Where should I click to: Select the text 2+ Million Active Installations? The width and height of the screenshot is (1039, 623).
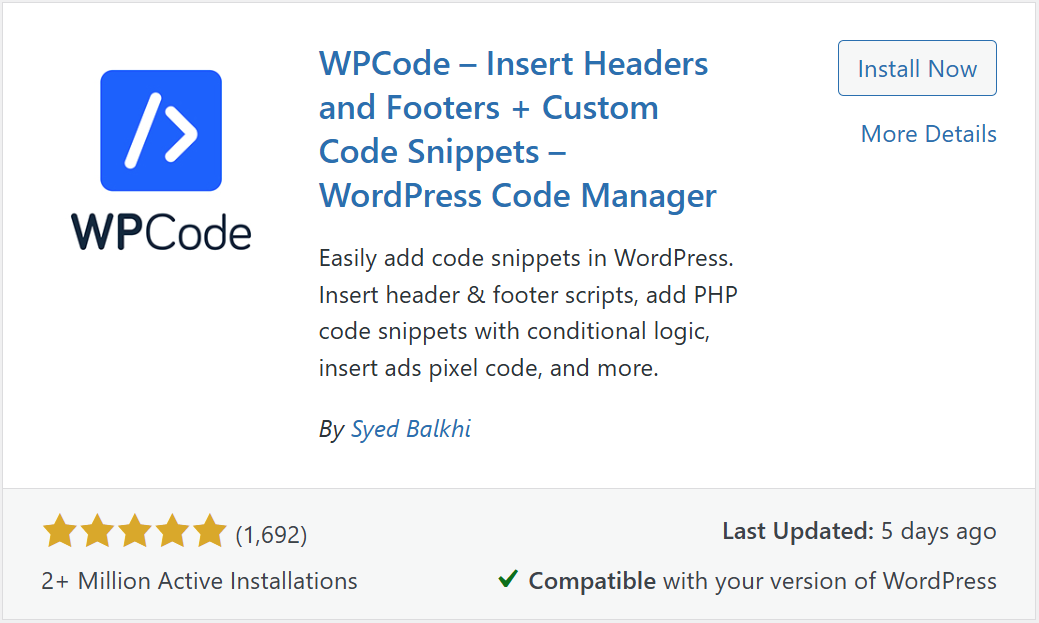click(x=199, y=581)
